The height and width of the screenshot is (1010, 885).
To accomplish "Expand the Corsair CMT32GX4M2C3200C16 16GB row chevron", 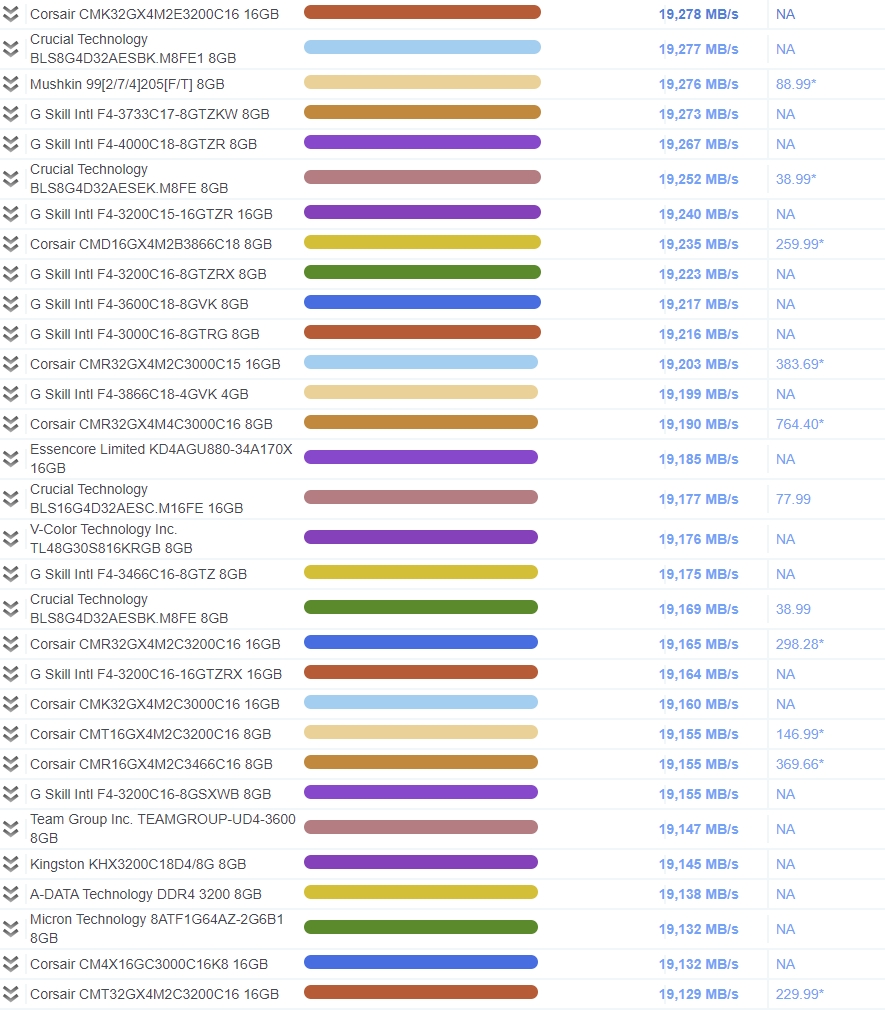I will [10, 994].
